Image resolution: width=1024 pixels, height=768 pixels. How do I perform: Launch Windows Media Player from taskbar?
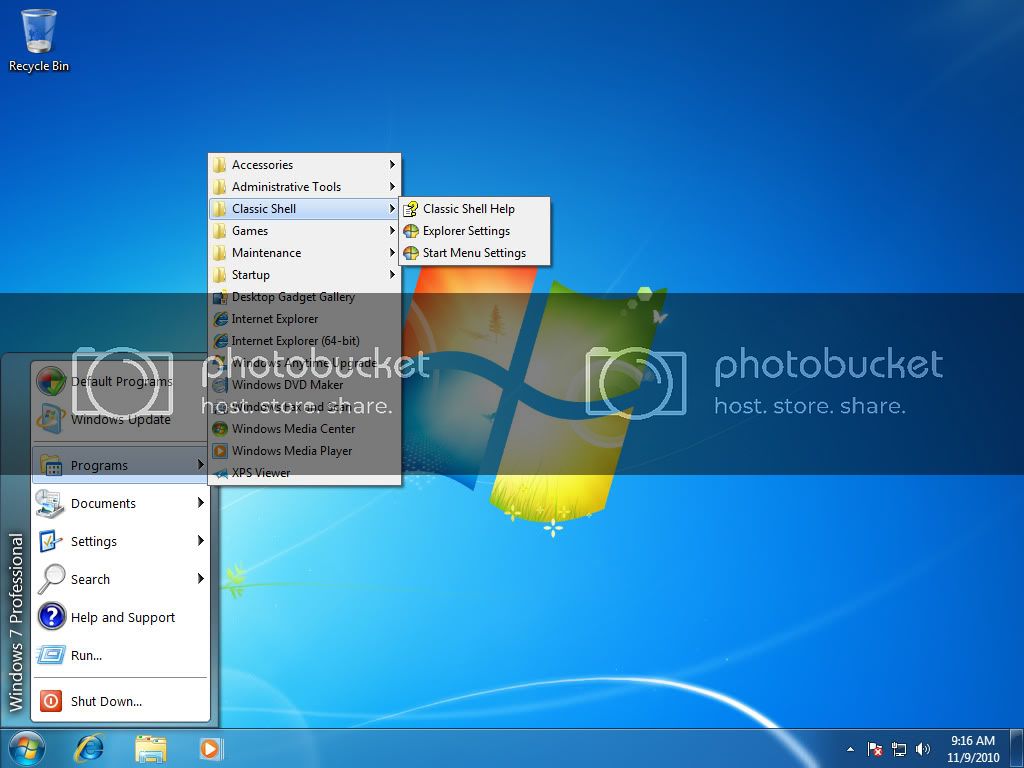pyautogui.click(x=210, y=748)
